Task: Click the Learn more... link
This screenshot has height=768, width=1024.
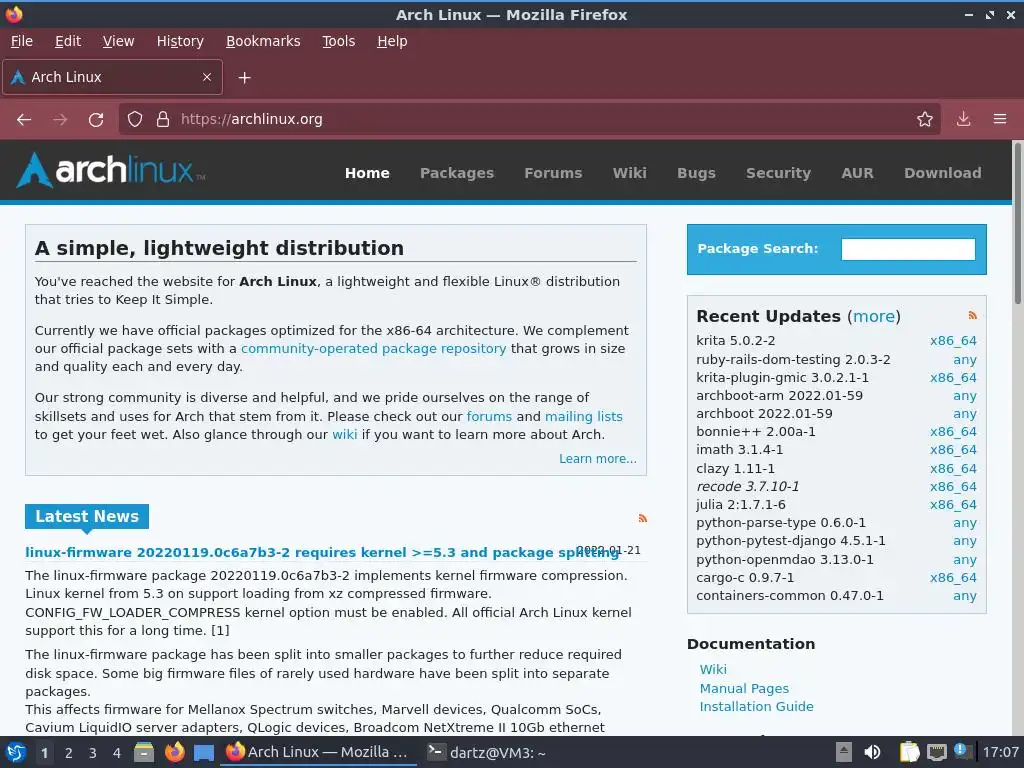Action: click(598, 458)
